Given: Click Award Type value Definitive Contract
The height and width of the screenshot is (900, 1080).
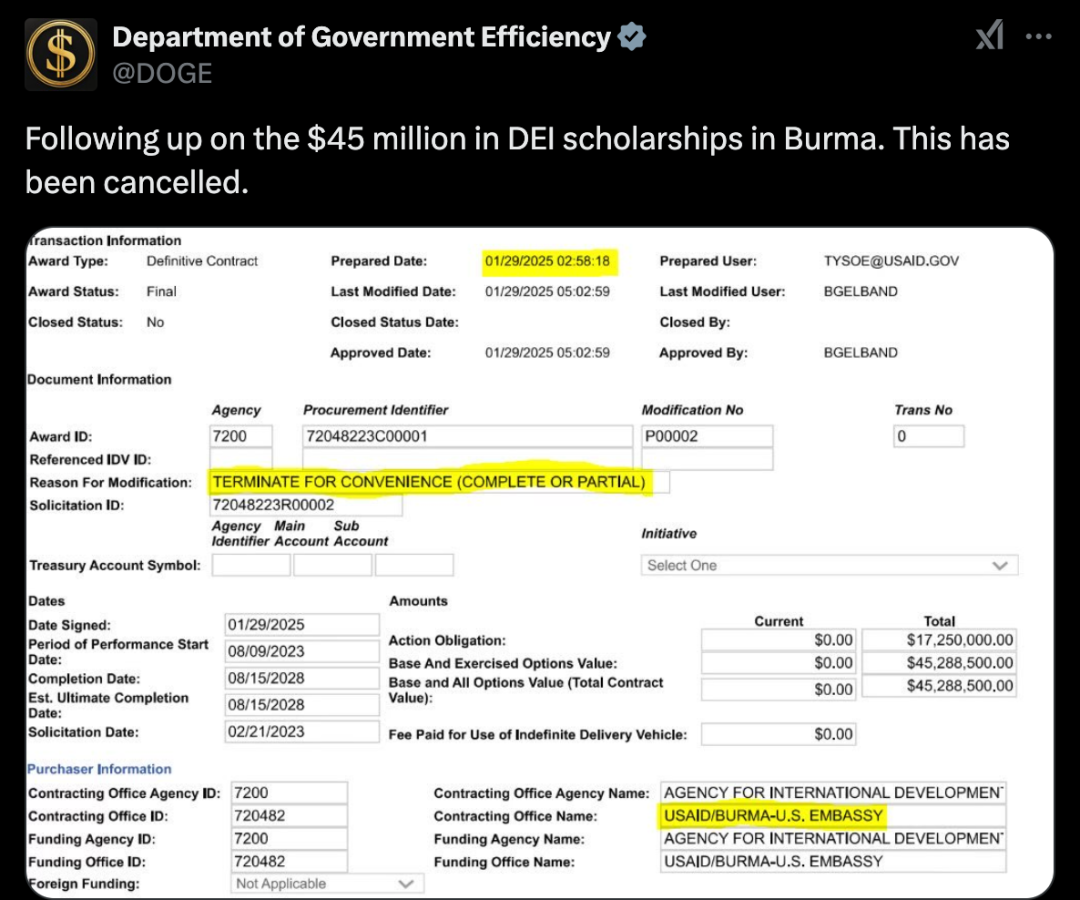Looking at the screenshot, I should 202,261.
